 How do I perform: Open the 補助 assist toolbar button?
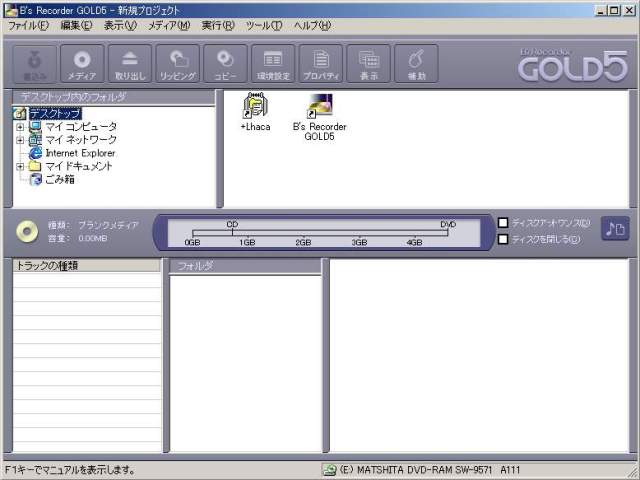pos(416,64)
